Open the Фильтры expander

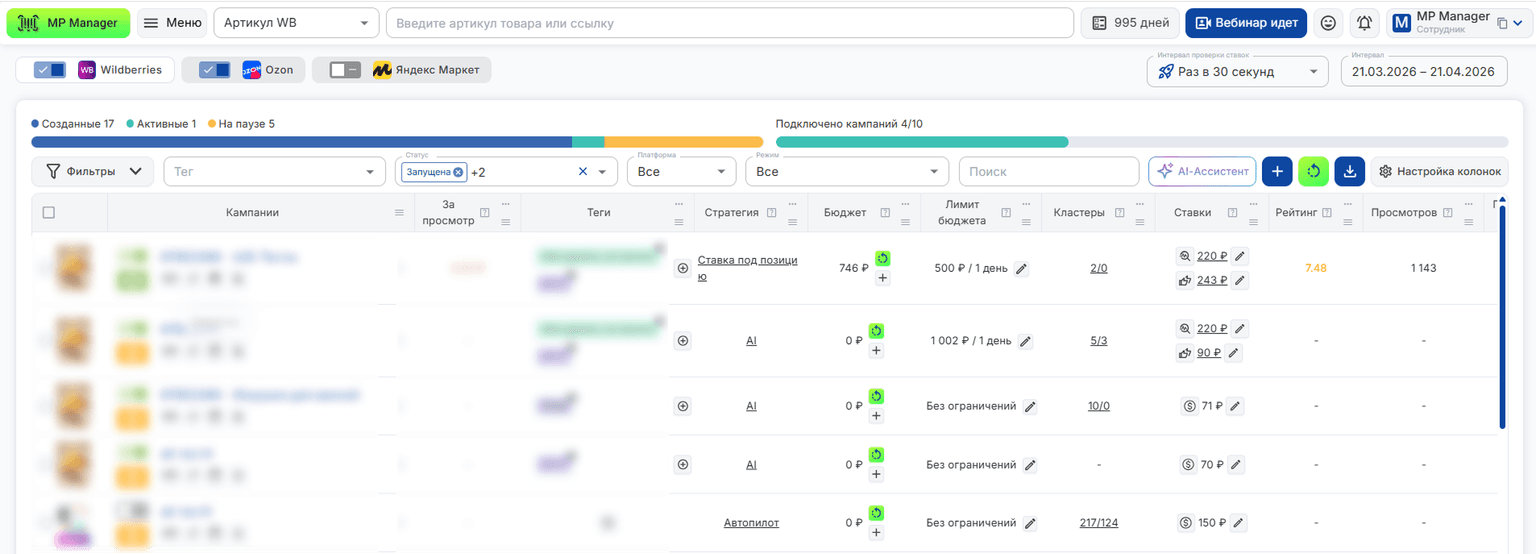click(93, 172)
